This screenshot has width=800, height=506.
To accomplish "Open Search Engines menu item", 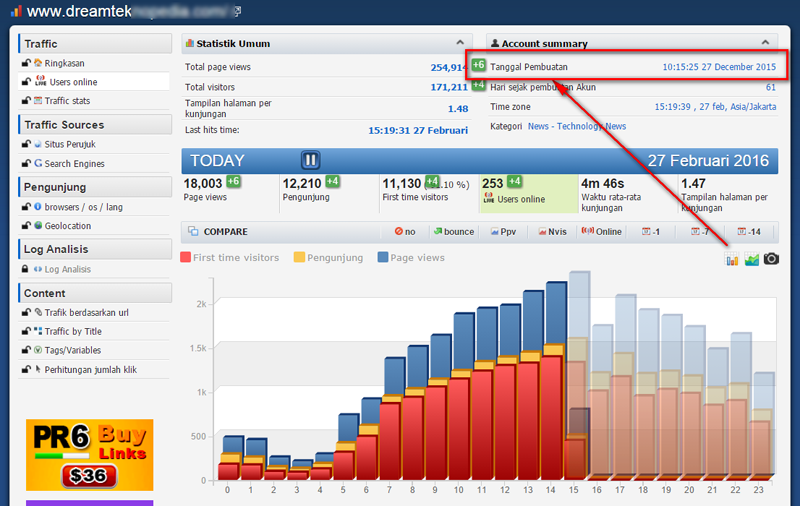I will 73,163.
